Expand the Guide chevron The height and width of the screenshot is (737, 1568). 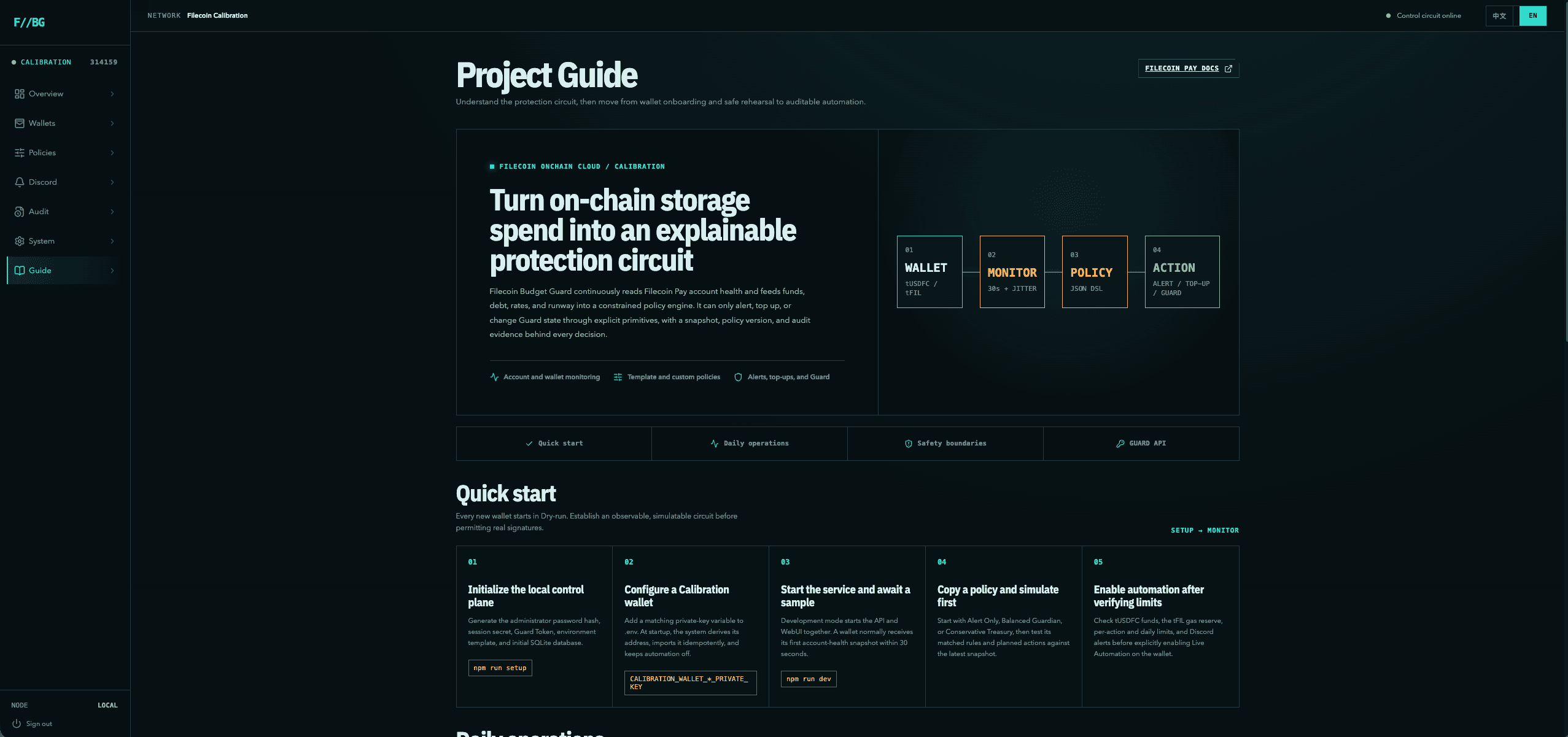pyautogui.click(x=112, y=271)
